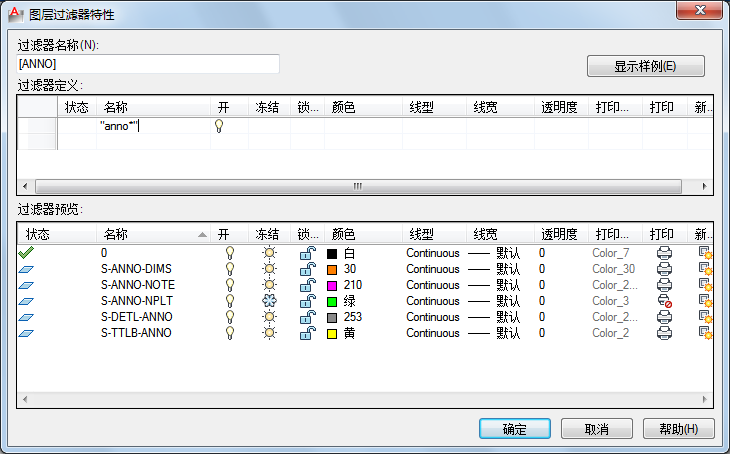Click the 颜色 column header in filter definition
The width and height of the screenshot is (730, 454).
(x=343, y=107)
